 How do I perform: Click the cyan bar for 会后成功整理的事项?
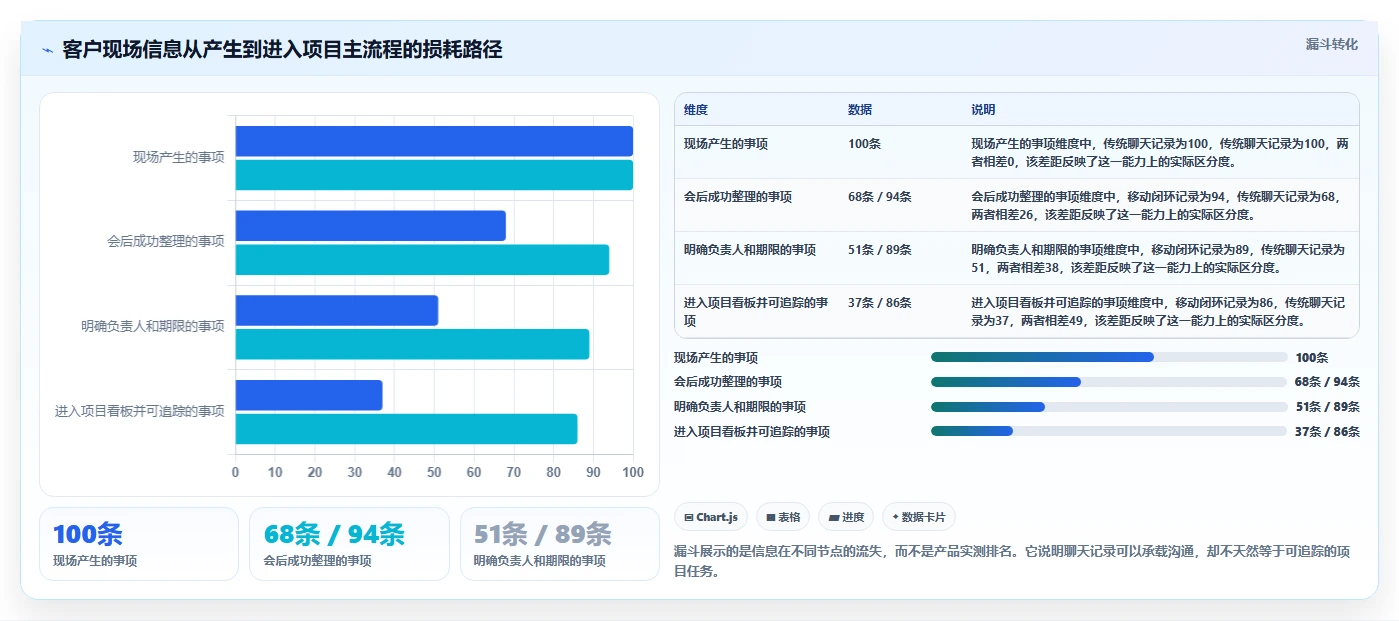[422, 260]
